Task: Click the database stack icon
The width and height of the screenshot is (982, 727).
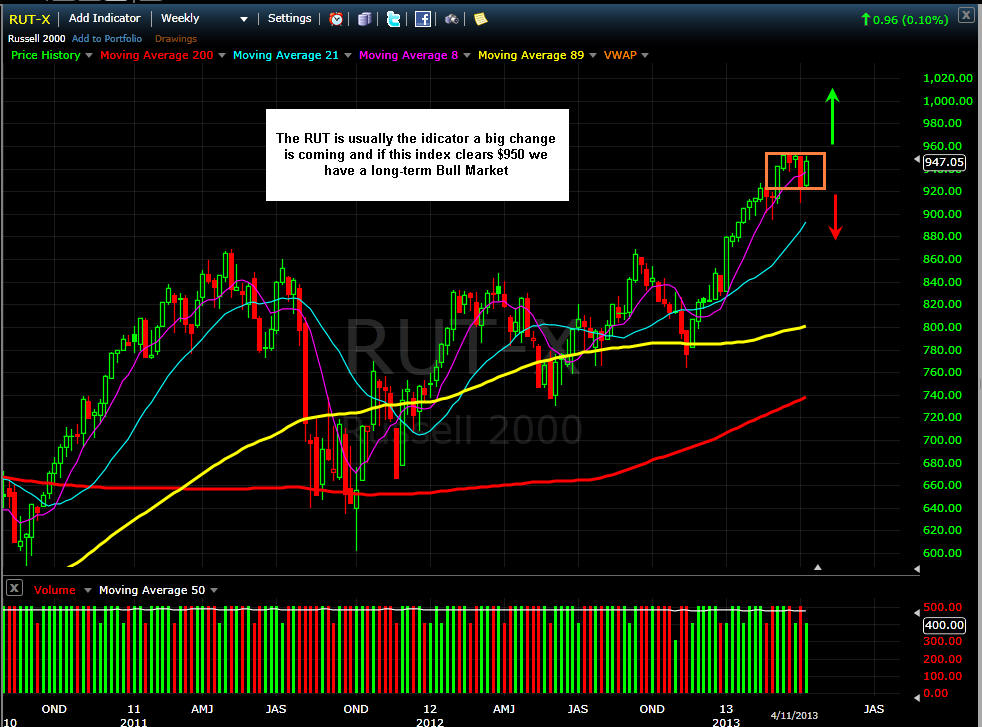Action: pos(364,19)
